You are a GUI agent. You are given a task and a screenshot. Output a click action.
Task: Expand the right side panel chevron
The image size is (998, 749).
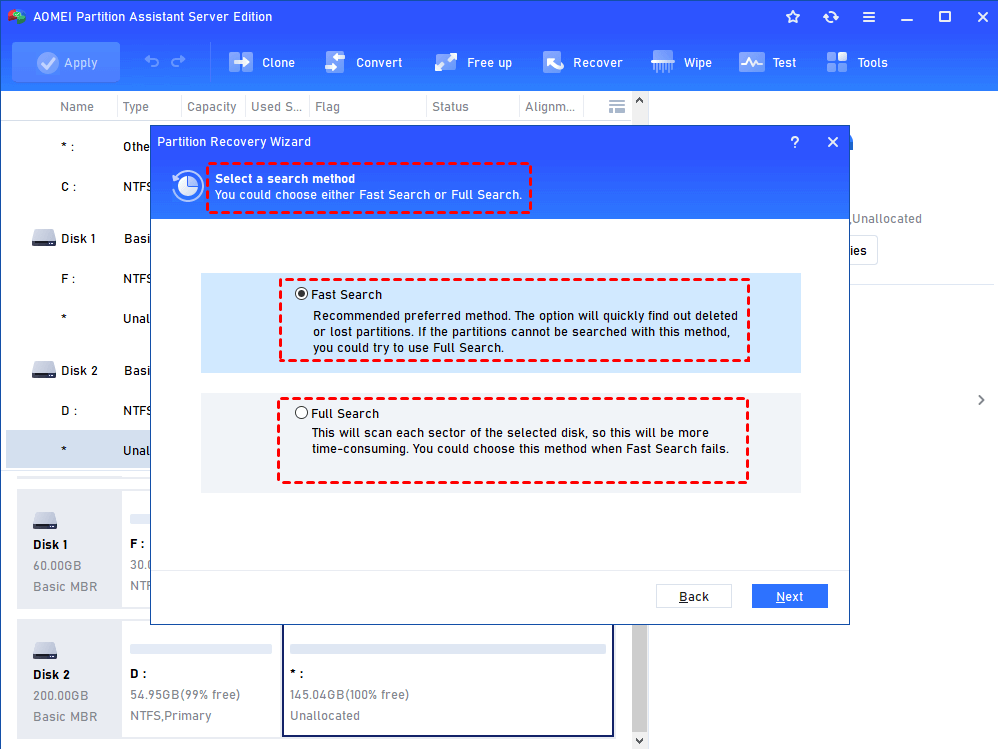pos(981,400)
